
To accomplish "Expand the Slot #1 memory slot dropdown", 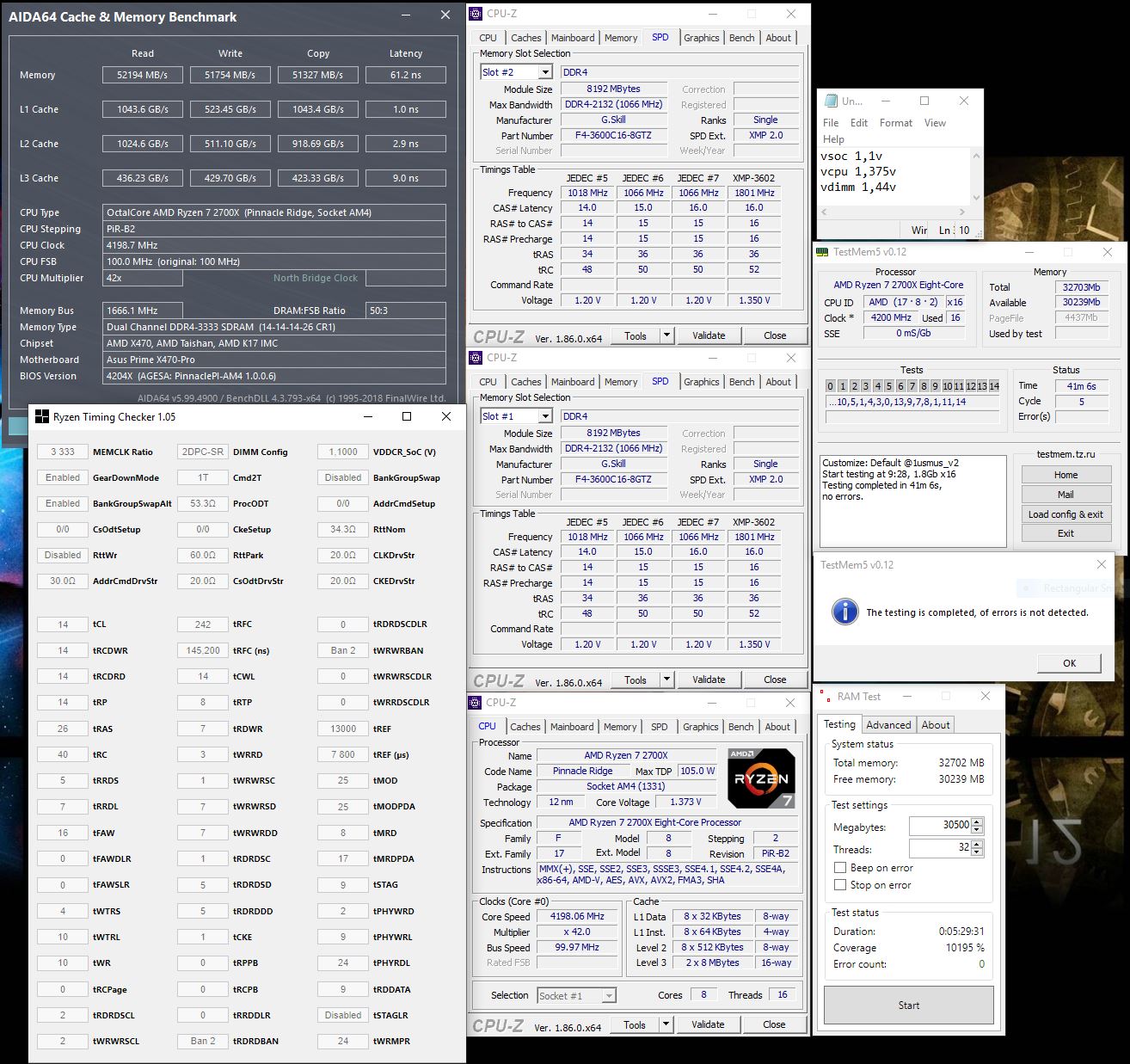I will point(545,416).
